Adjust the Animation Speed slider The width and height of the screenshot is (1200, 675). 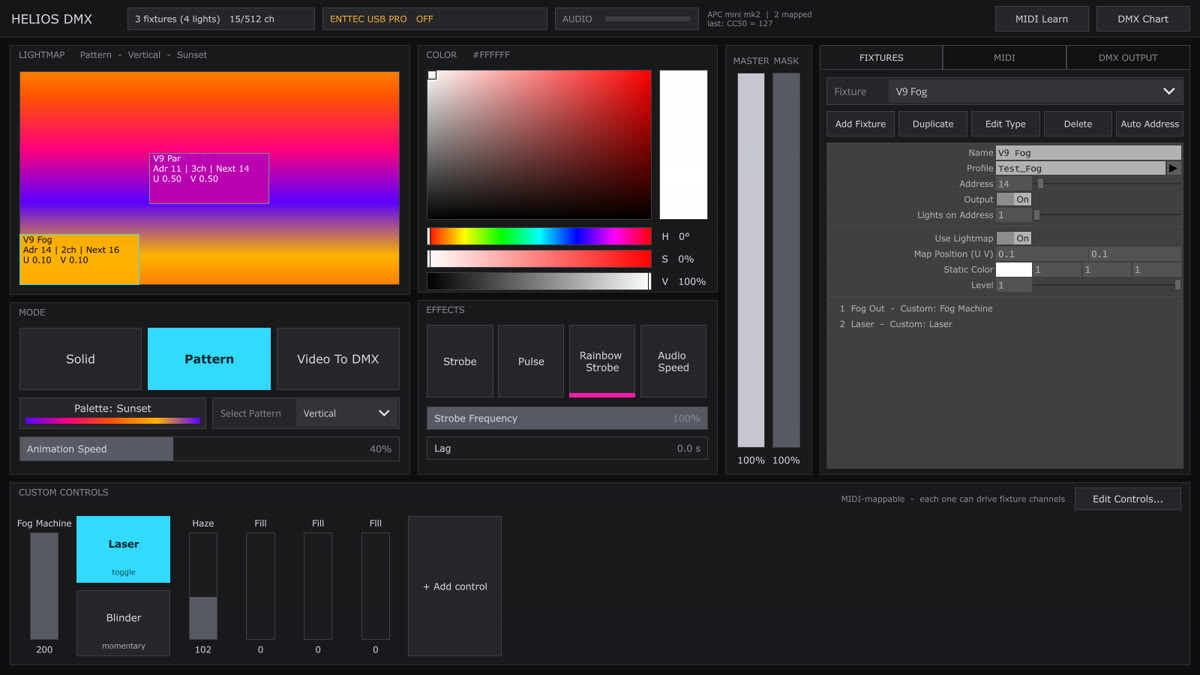209,449
